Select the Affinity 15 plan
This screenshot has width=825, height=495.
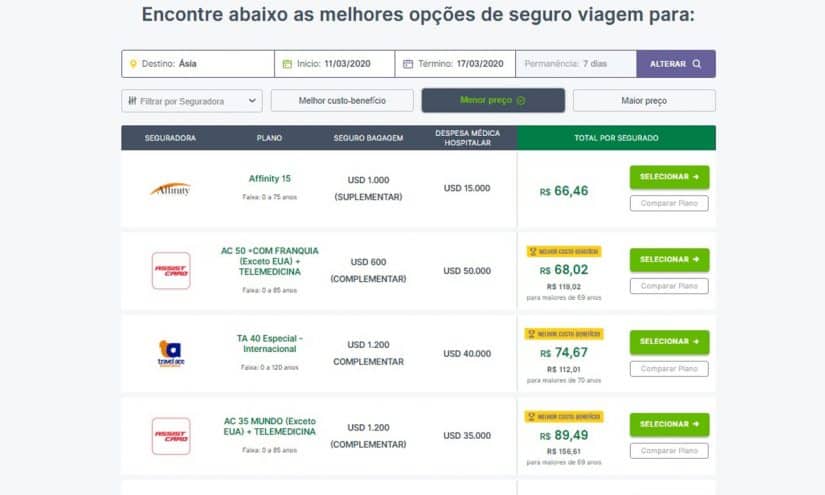(669, 177)
